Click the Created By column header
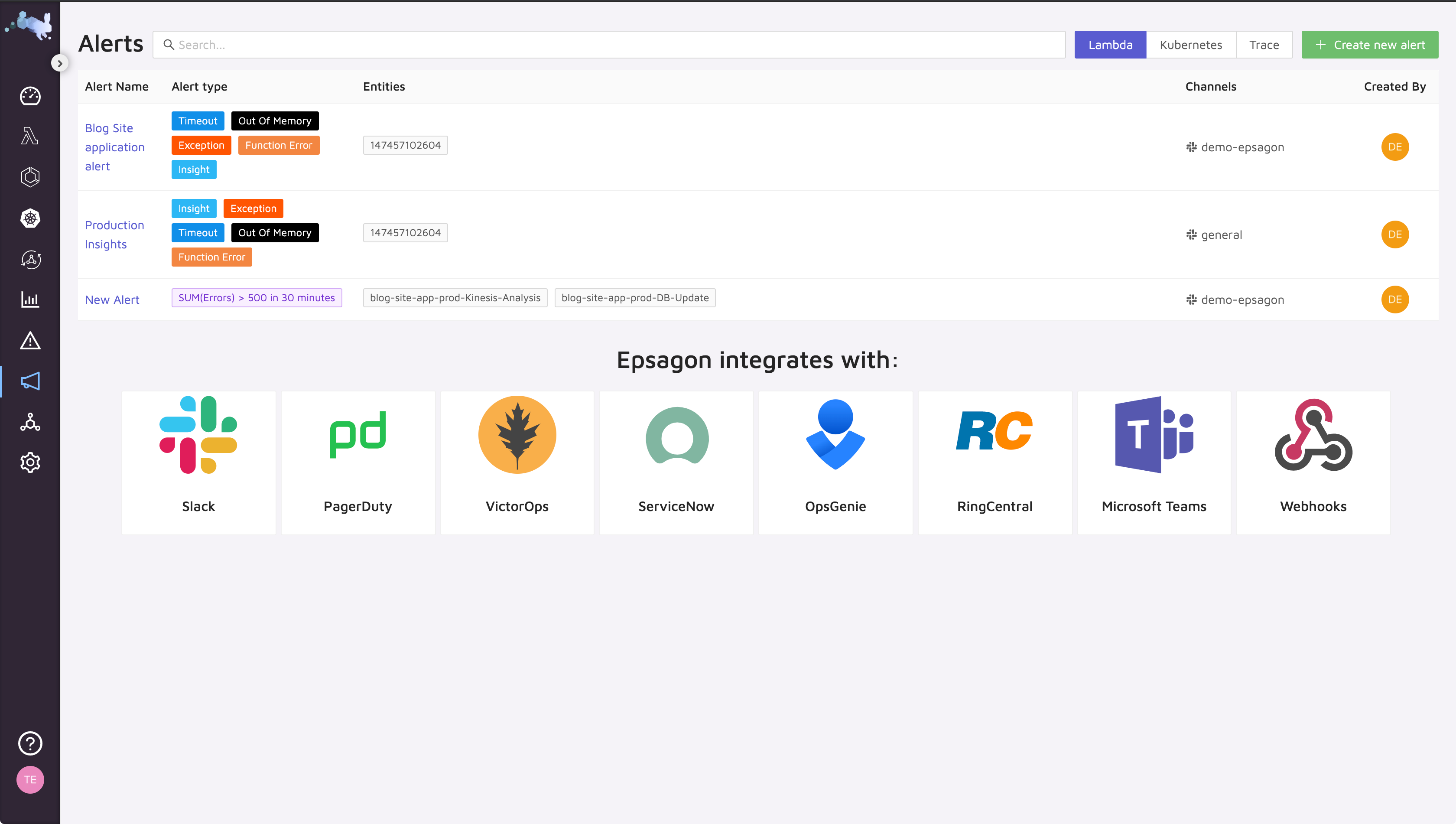 1394,87
